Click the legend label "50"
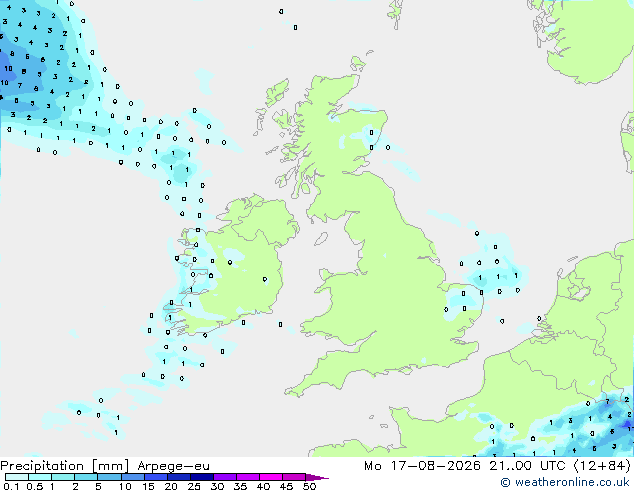The image size is (634, 490). tap(309, 486)
